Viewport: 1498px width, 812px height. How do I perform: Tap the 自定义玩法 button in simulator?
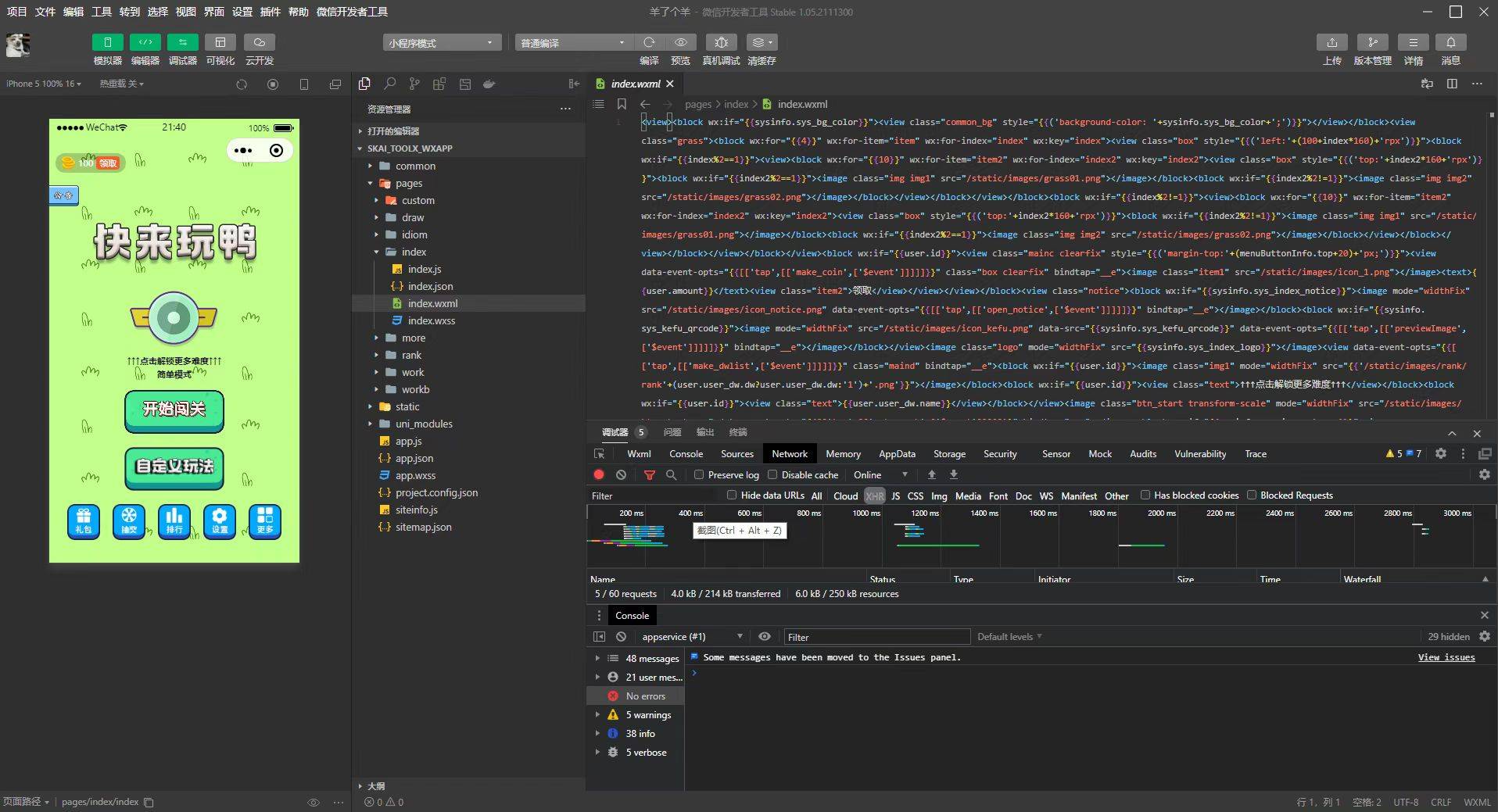(x=174, y=467)
